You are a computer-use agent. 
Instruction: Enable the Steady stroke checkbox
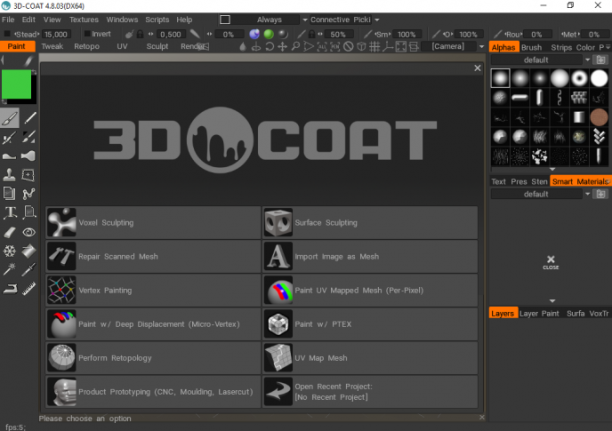click(7, 34)
